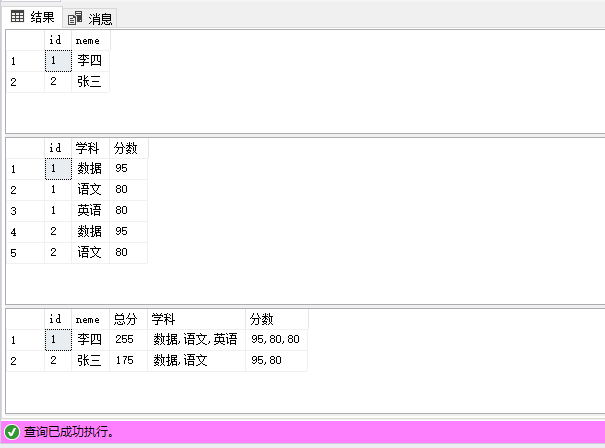Viewport: 605px width, 448px height.
Task: Click the message icon on the 消息 tab
Action: tap(75, 18)
